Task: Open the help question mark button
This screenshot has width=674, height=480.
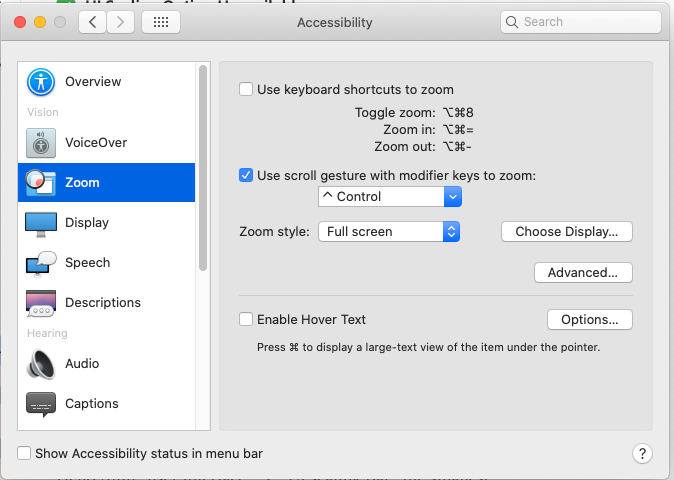Action: (643, 454)
